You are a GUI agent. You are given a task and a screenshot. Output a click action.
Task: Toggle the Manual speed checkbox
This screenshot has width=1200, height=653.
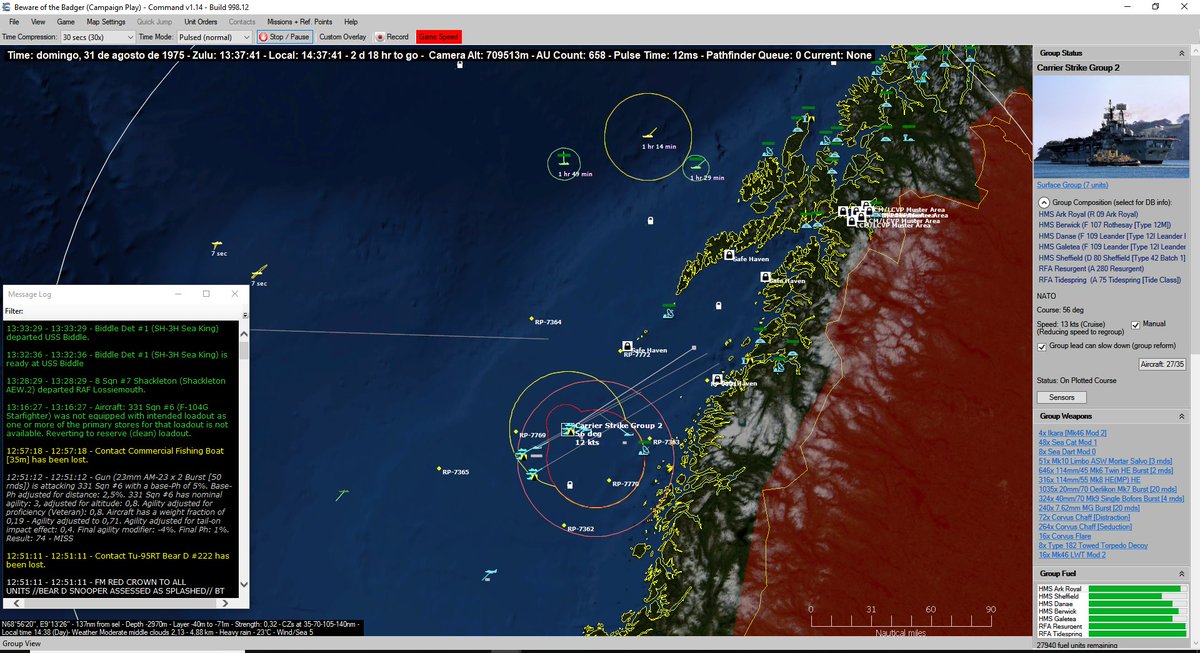(x=1135, y=325)
